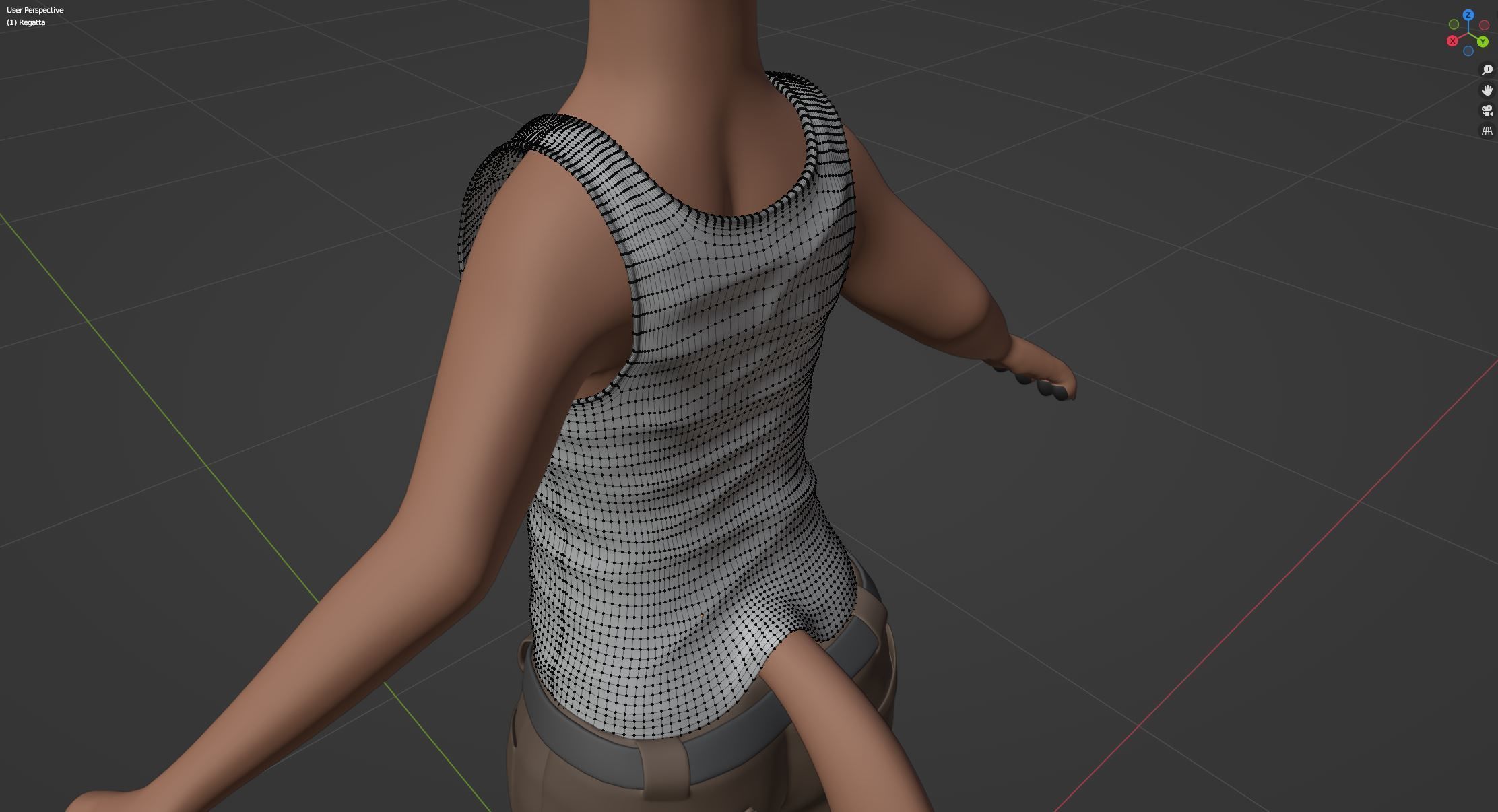Click the blue Z axis gizmo handle
The height and width of the screenshot is (812, 1498).
[1468, 15]
